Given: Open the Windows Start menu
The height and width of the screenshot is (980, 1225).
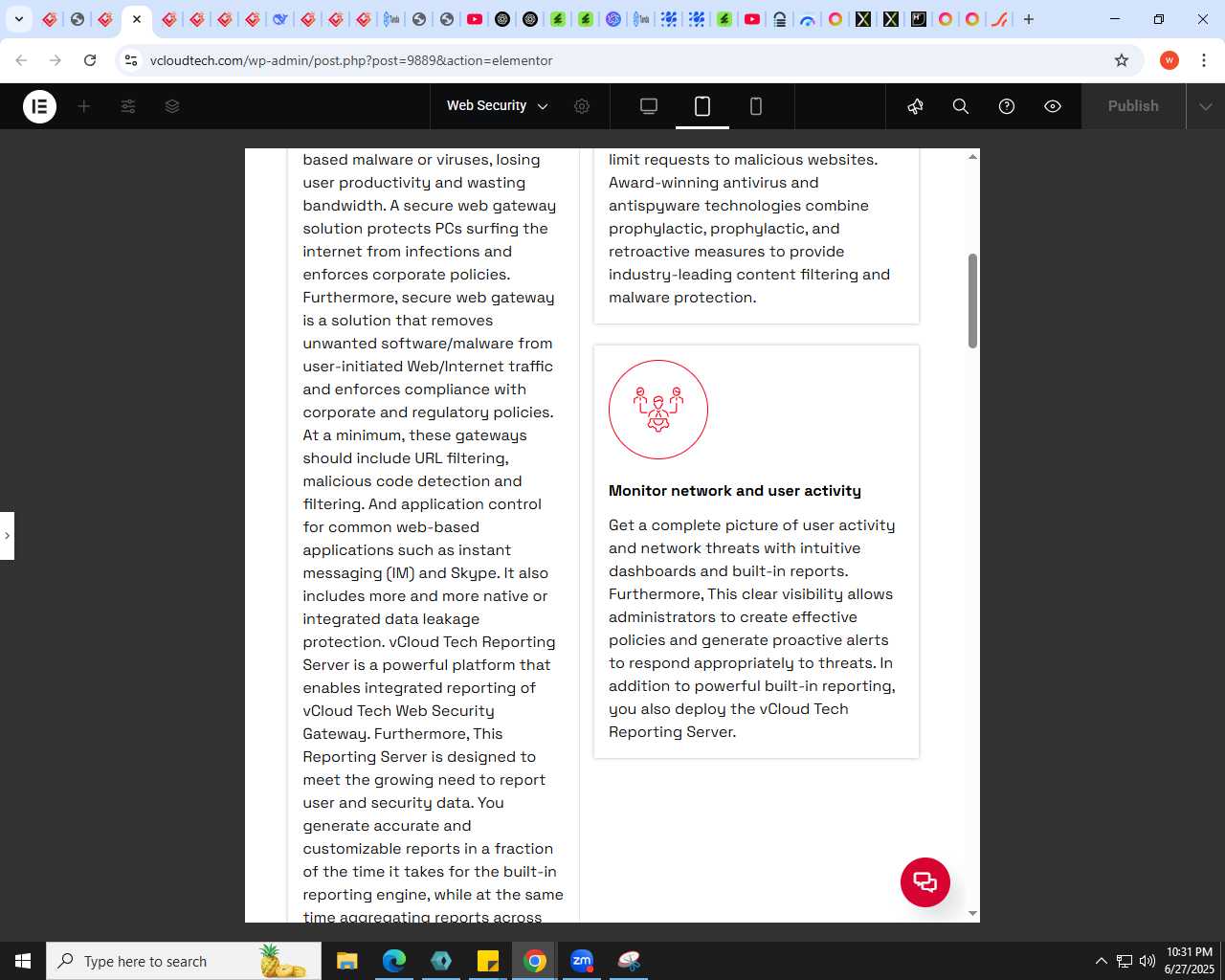Looking at the screenshot, I should coord(23,961).
